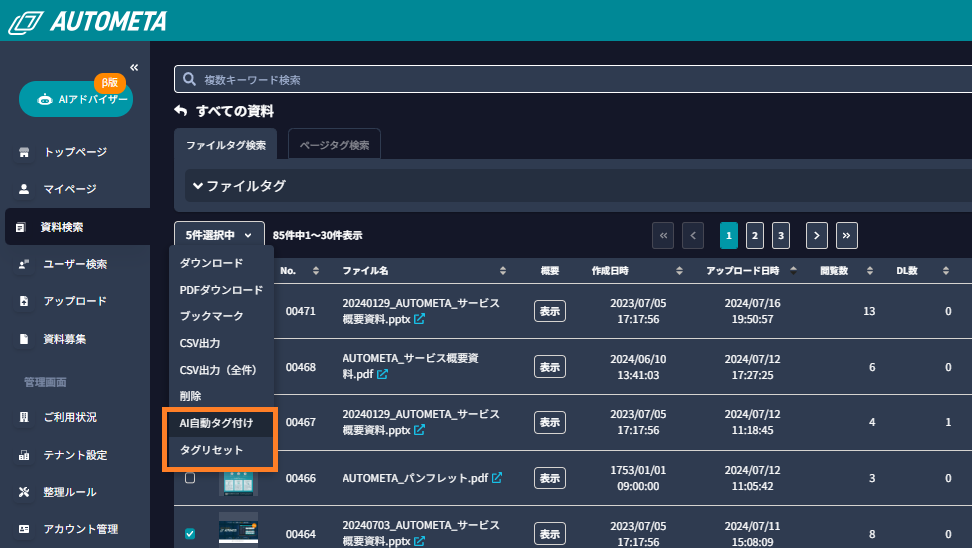Open アカウント管理 page
The image size is (972, 548).
pyautogui.click(x=81, y=529)
